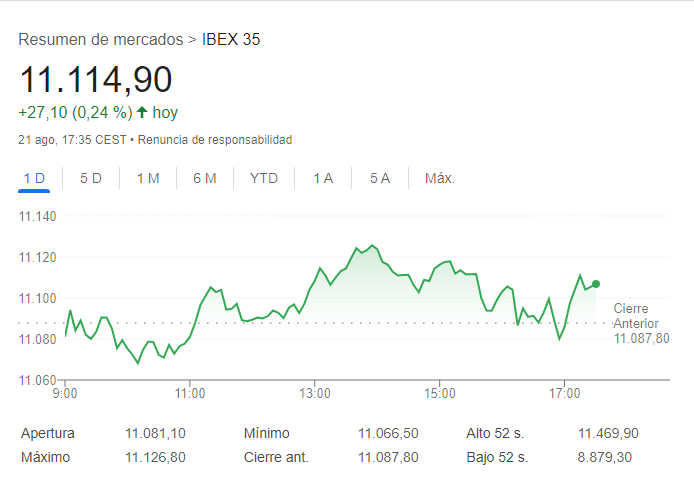The image size is (694, 480).
Task: Show the 1 M chart range
Action: (x=148, y=178)
